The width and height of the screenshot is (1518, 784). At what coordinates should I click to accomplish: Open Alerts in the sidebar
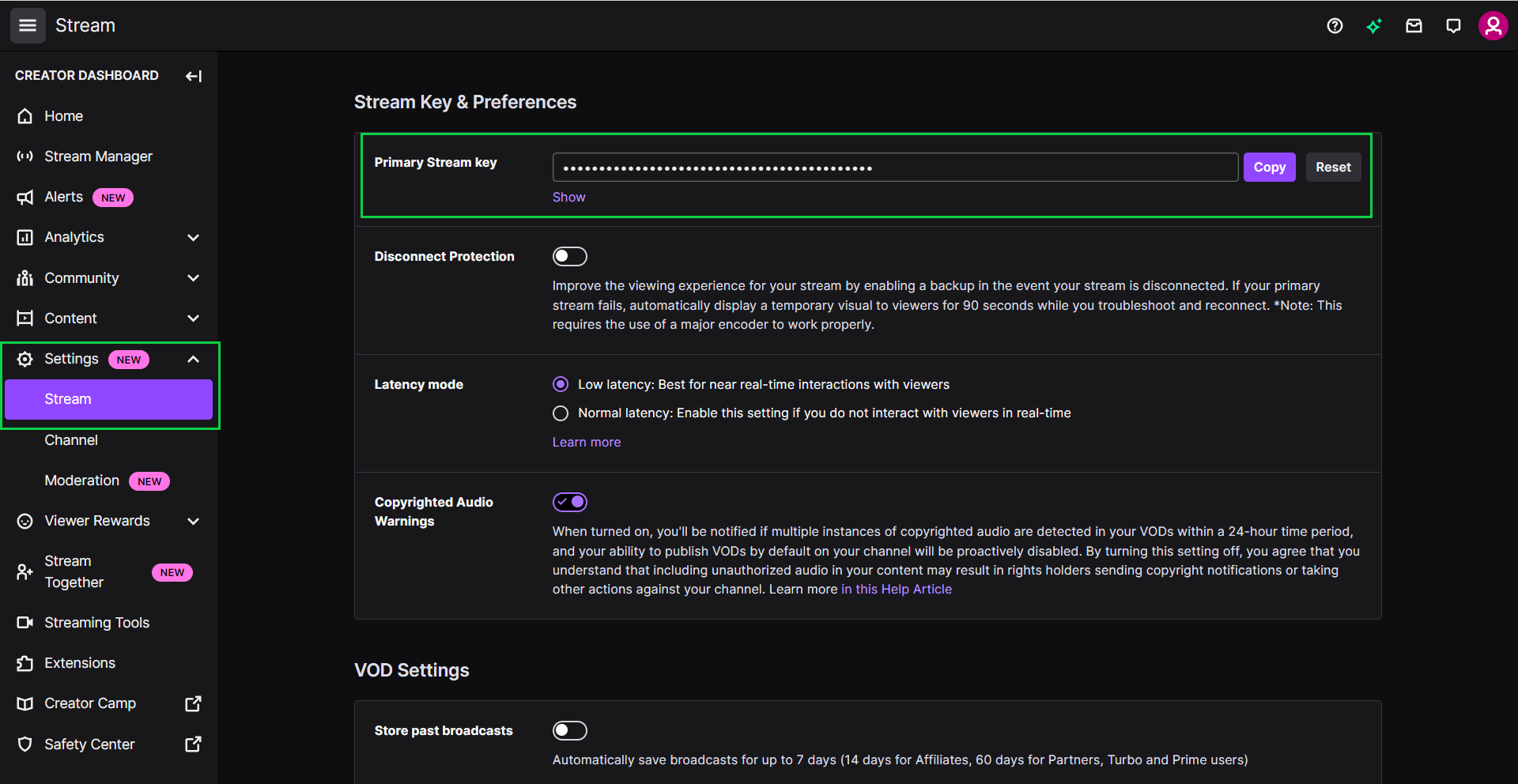tap(109, 198)
